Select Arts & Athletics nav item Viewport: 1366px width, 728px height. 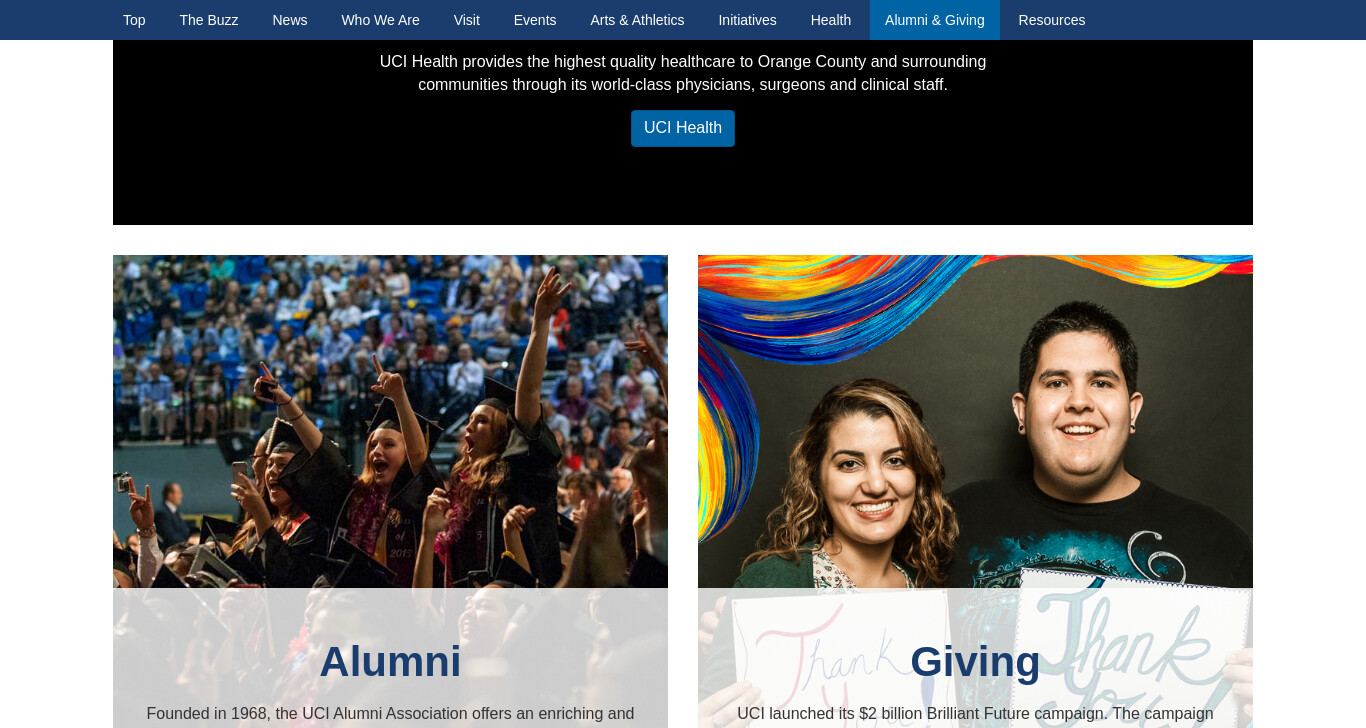pos(637,20)
